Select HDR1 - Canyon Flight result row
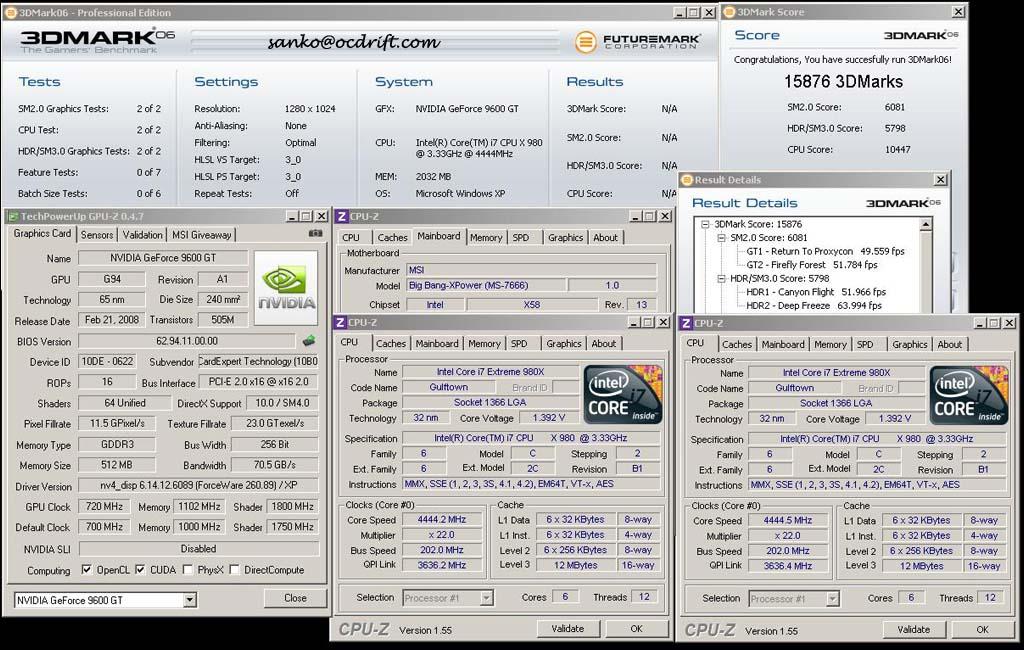 click(x=816, y=292)
